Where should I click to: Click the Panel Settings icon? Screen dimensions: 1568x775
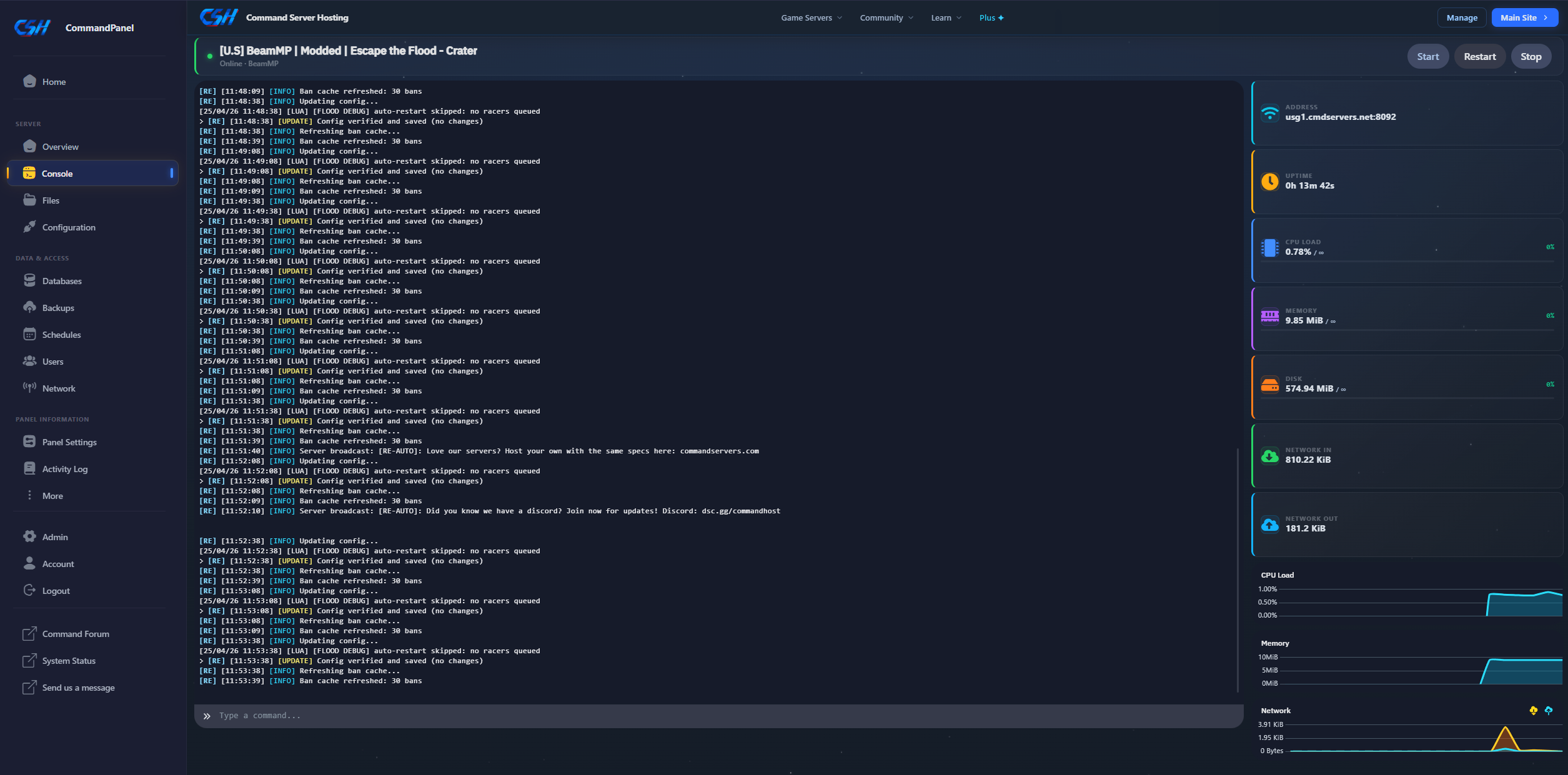coord(29,442)
